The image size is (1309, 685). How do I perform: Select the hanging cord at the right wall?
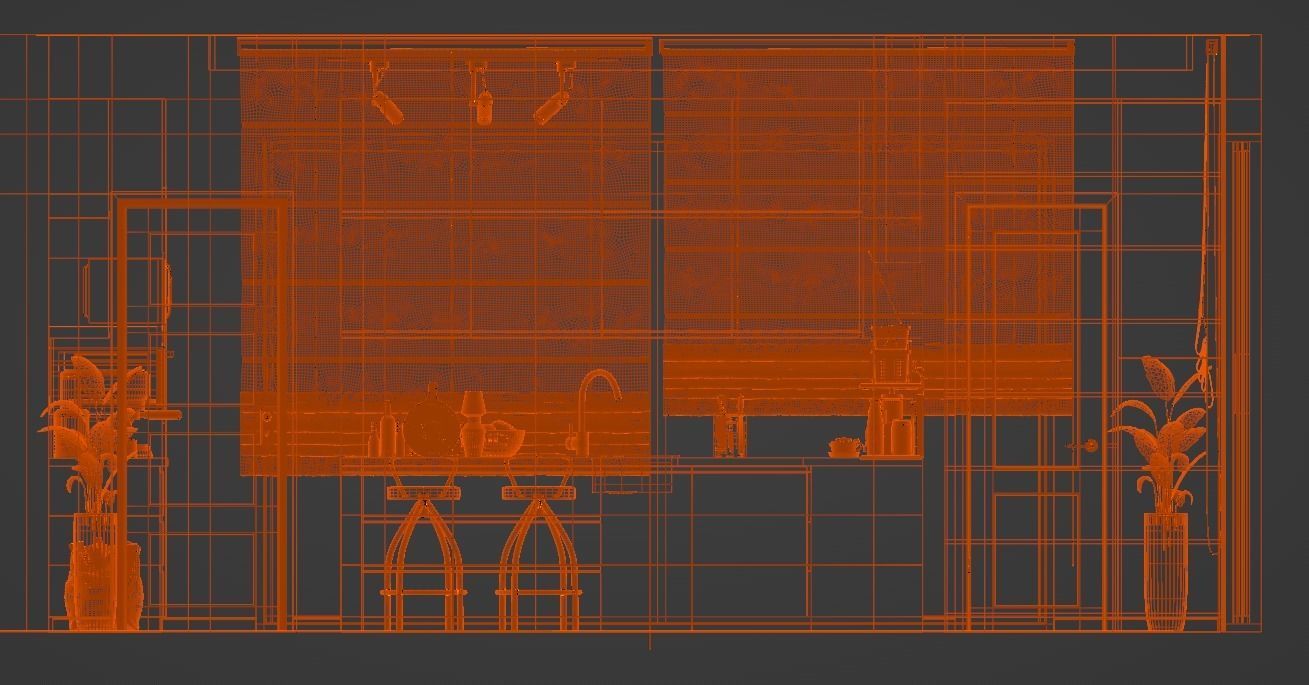1209,295
